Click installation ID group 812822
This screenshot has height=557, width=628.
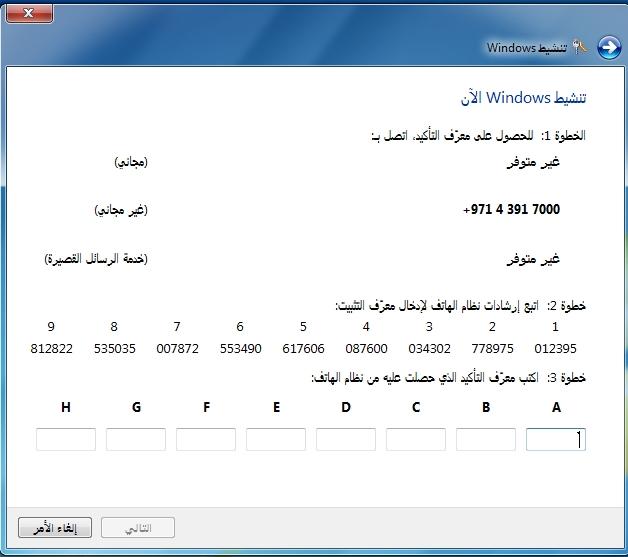tap(51, 348)
